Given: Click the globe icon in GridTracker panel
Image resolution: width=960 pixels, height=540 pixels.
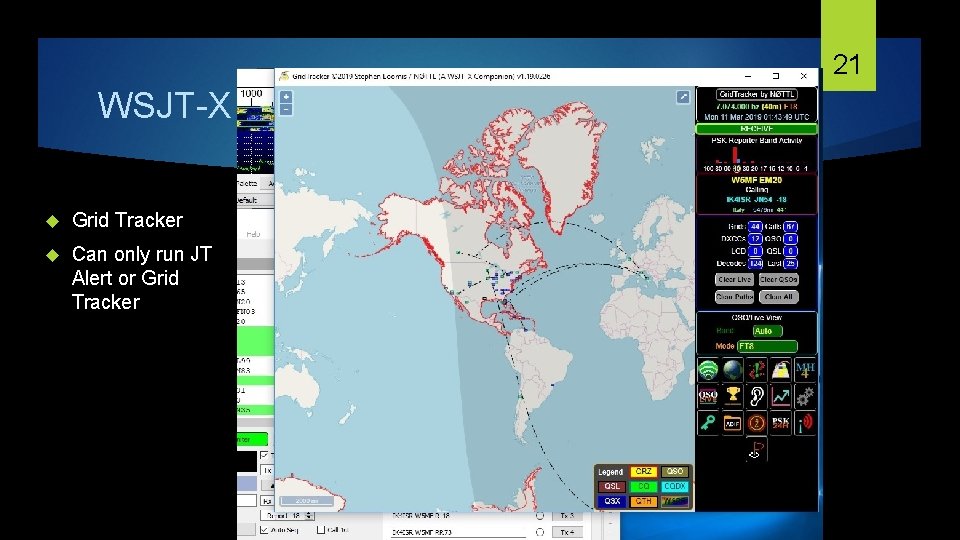Looking at the screenshot, I should tap(732, 370).
